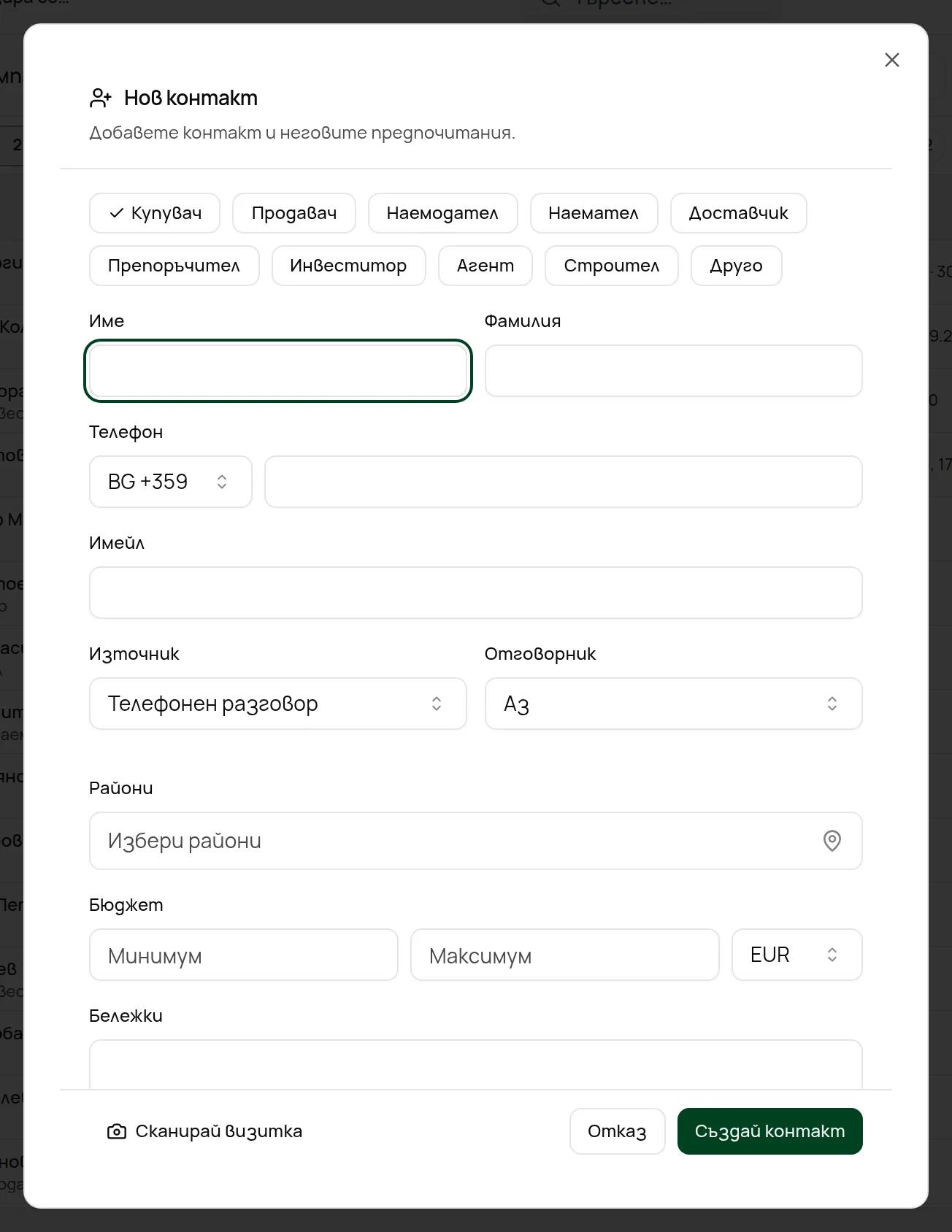Image resolution: width=952 pixels, height=1232 pixels.
Task: Select the Препоръчител contact type chip
Action: pyautogui.click(x=174, y=266)
